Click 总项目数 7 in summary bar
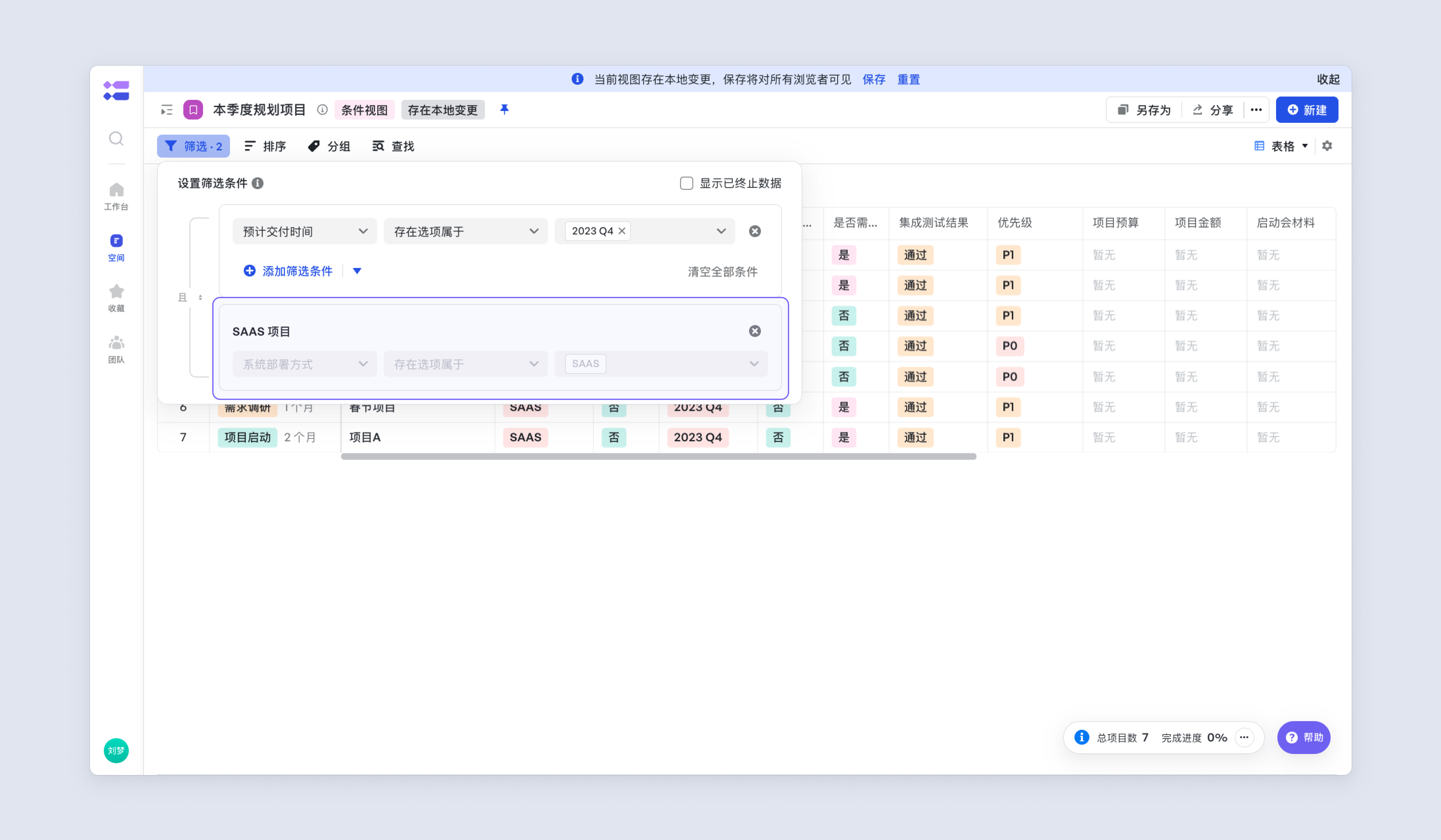This screenshot has height=840, width=1441. pyautogui.click(x=1123, y=738)
